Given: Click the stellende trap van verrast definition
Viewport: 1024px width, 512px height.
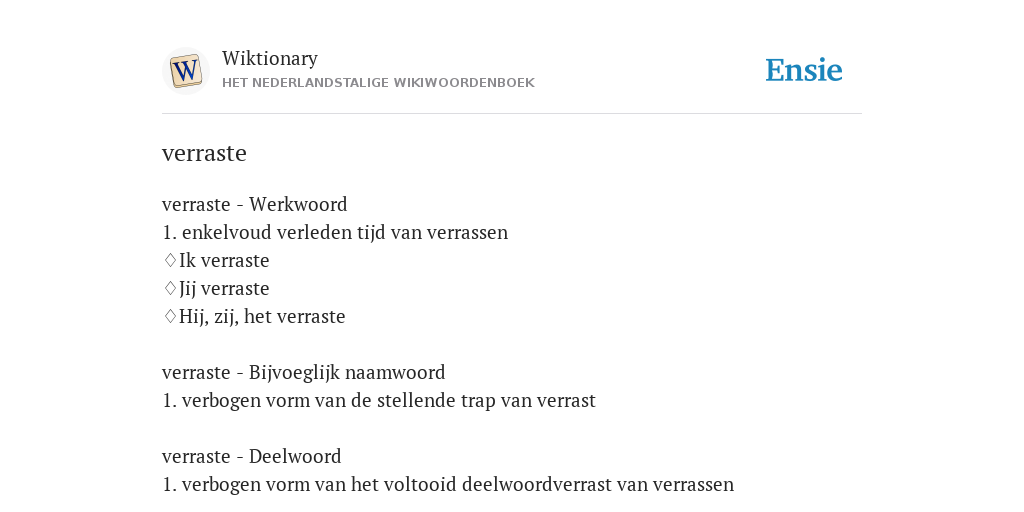Looking at the screenshot, I should (x=379, y=400).
